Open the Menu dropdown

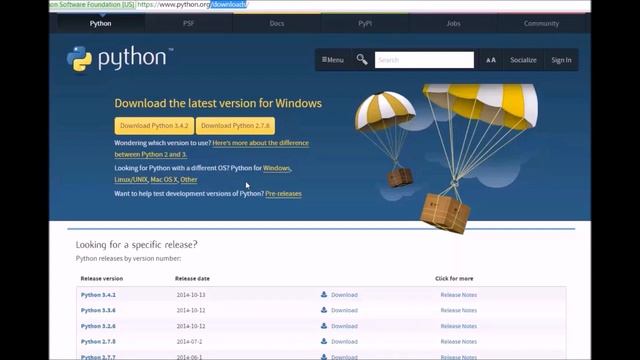[333, 60]
